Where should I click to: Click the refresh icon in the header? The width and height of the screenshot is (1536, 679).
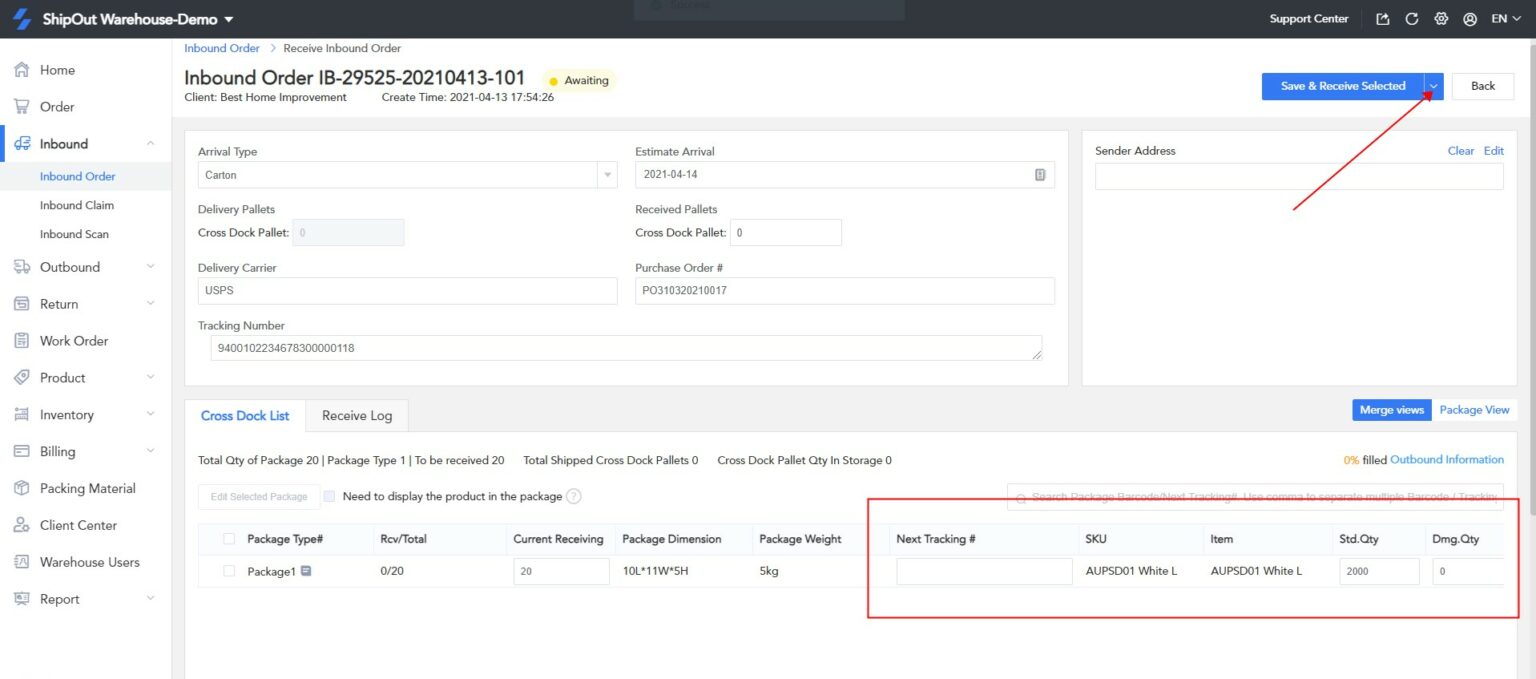1411,18
